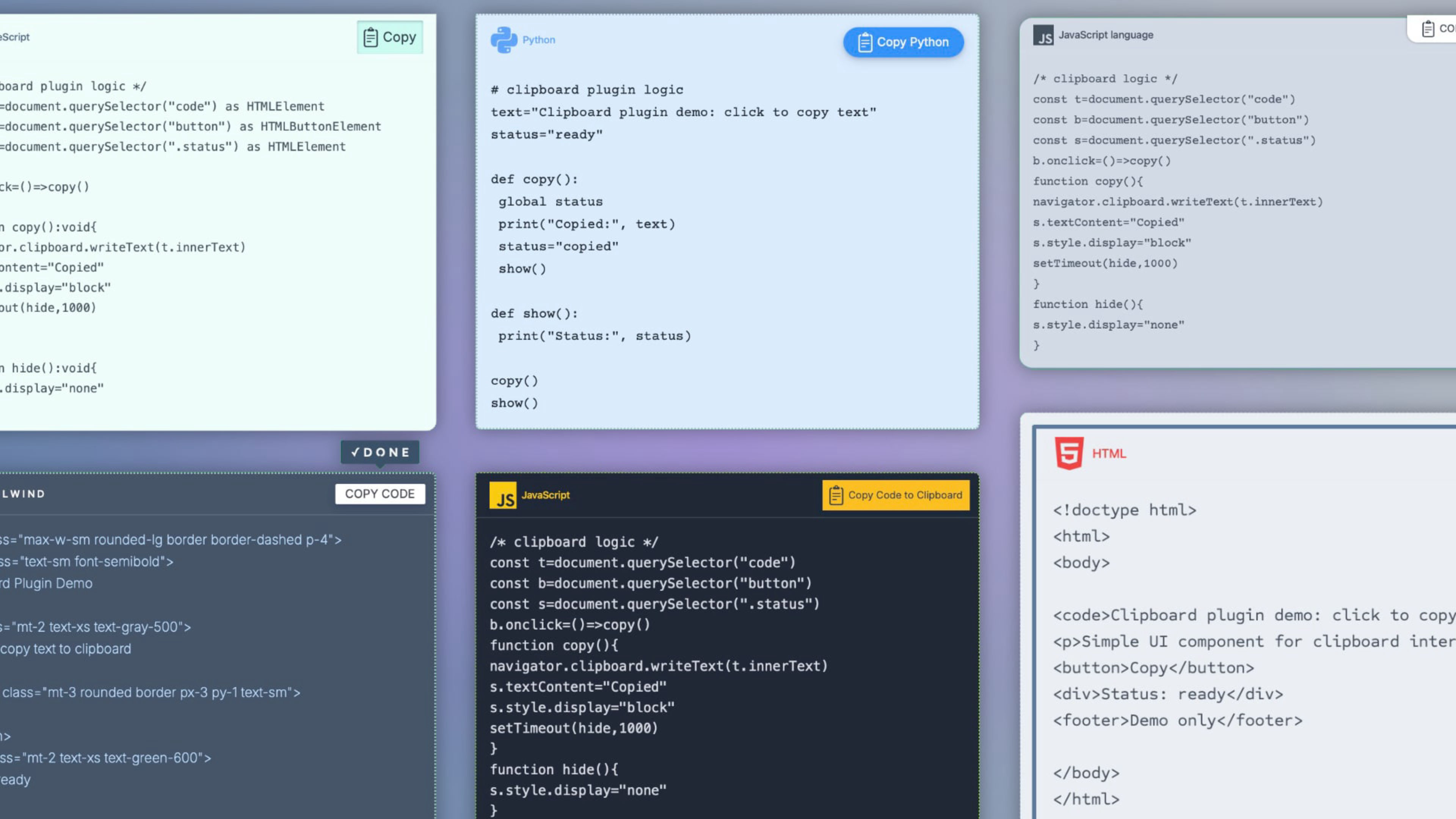The width and height of the screenshot is (1456, 819).
Task: Click const b=document.querySelector("button") in JavaScript language card
Action: click(1170, 120)
